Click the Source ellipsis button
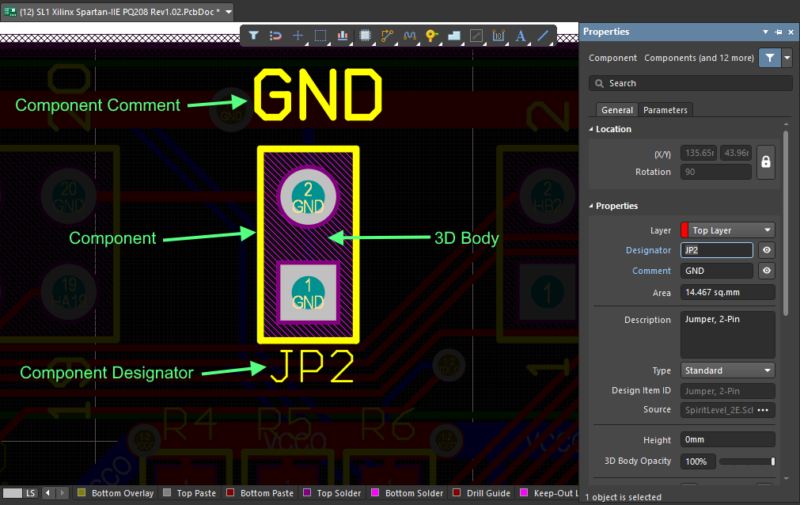 coord(766,410)
